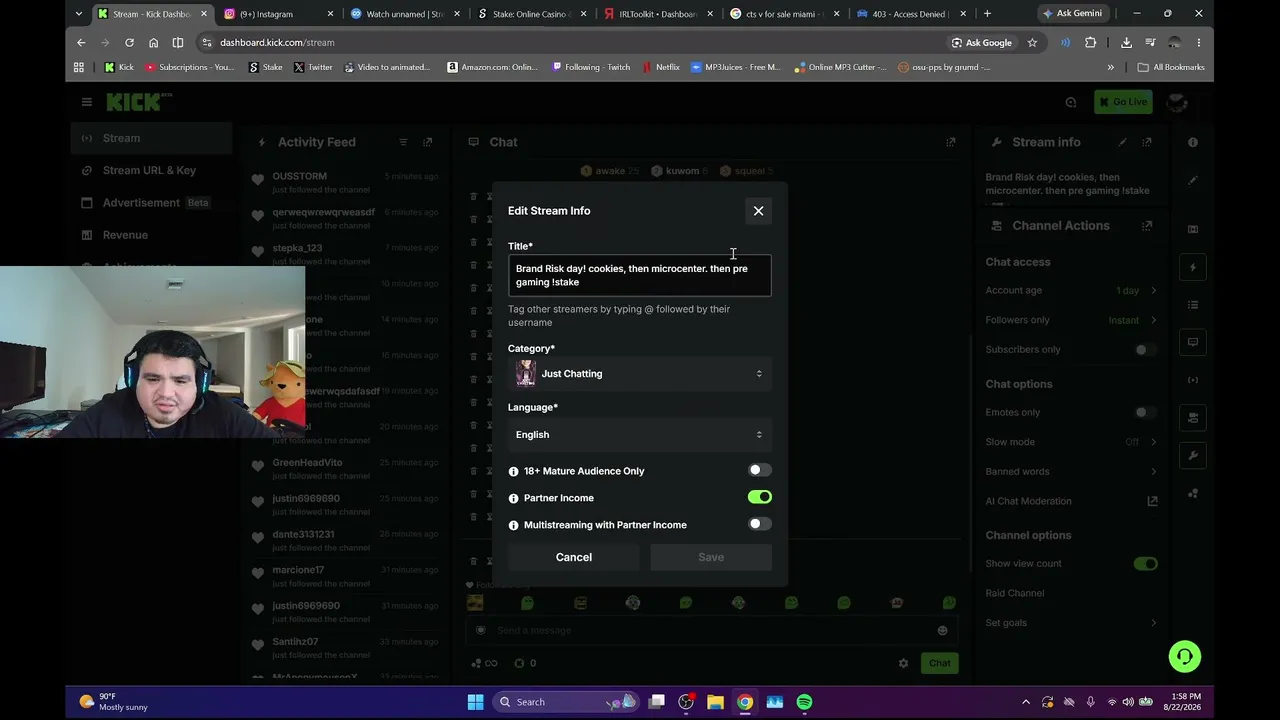1280x720 pixels.
Task: Click into the stream Title text field
Action: pyautogui.click(x=639, y=275)
